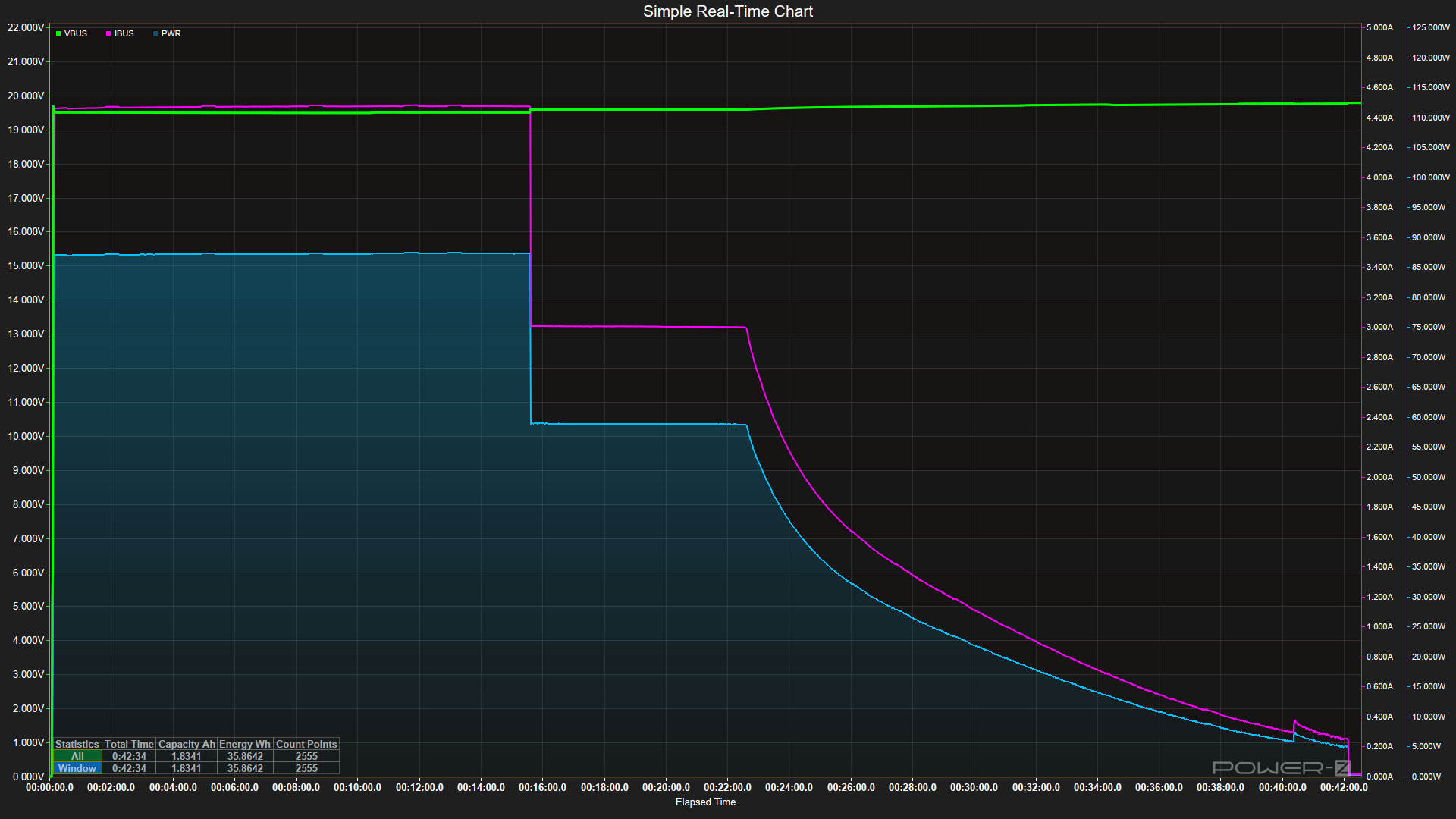Click the 'Energy Wh' column header
The image size is (1456, 819).
click(x=245, y=744)
